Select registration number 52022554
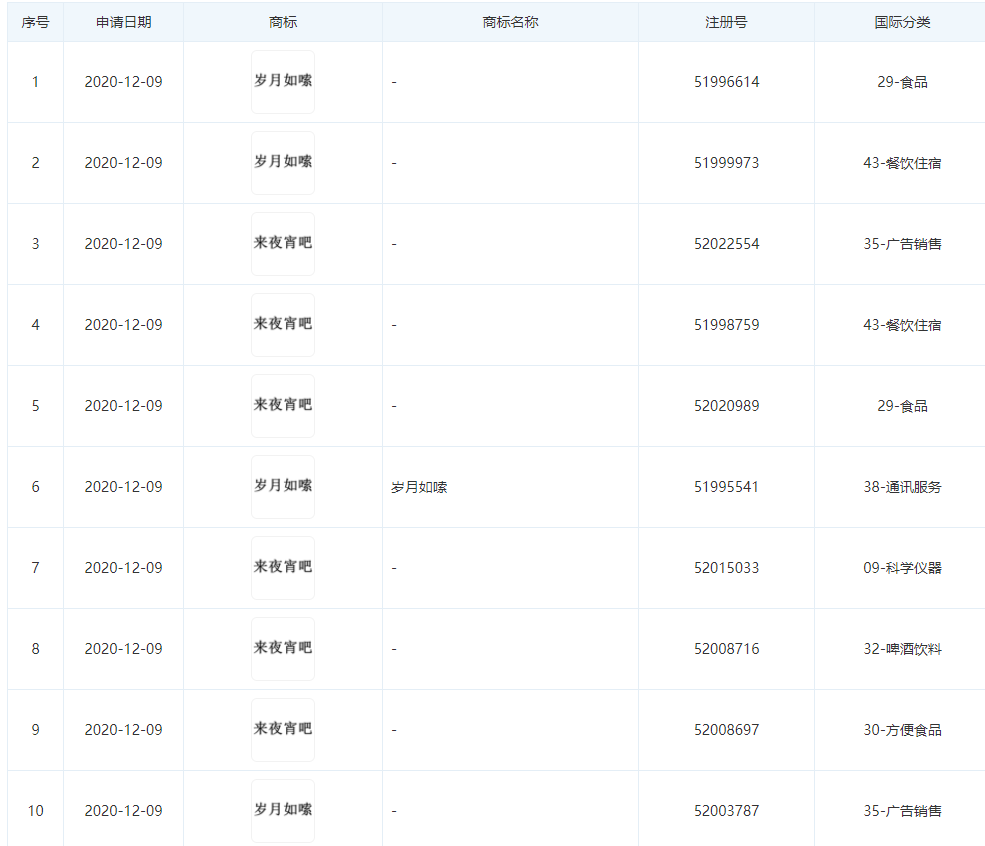985x846 pixels. point(726,244)
